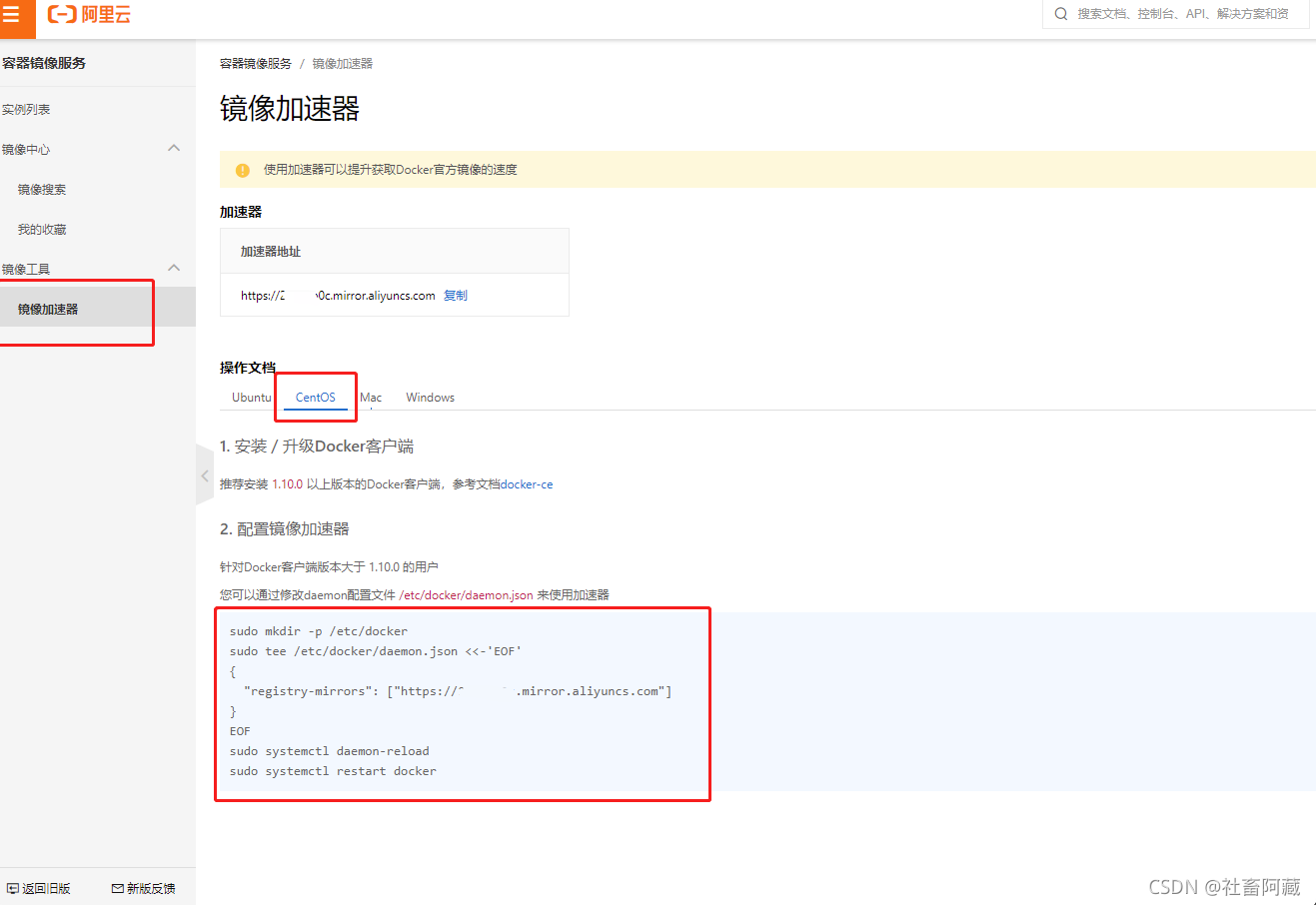Click the 容器镜像服务 sidebar title
This screenshot has height=905, width=1316.
point(44,63)
